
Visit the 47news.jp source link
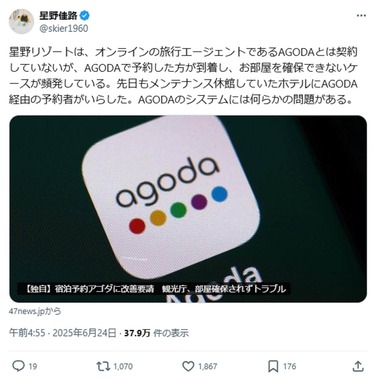point(35,311)
